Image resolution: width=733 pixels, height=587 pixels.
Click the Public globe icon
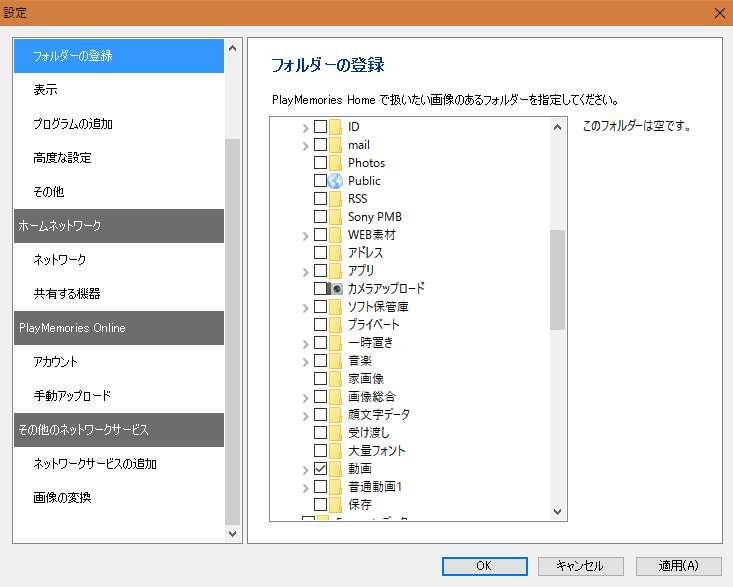[x=335, y=181]
